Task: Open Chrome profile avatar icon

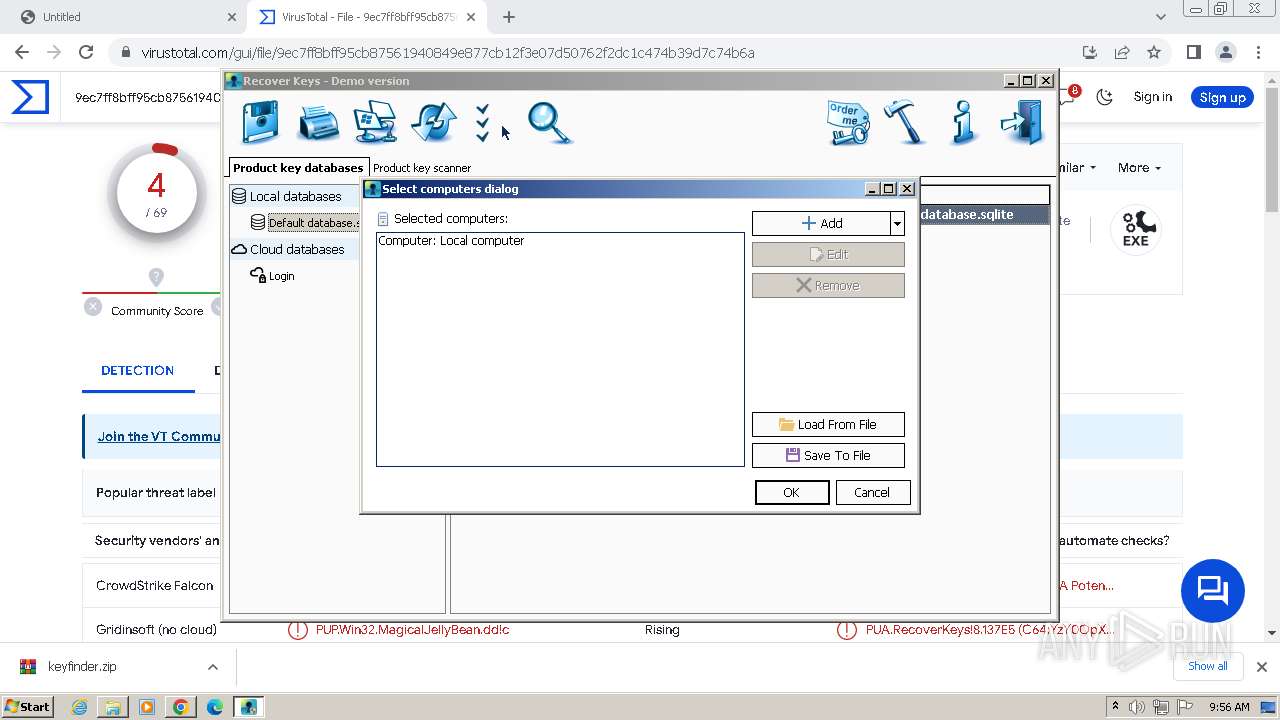Action: 1225,52
